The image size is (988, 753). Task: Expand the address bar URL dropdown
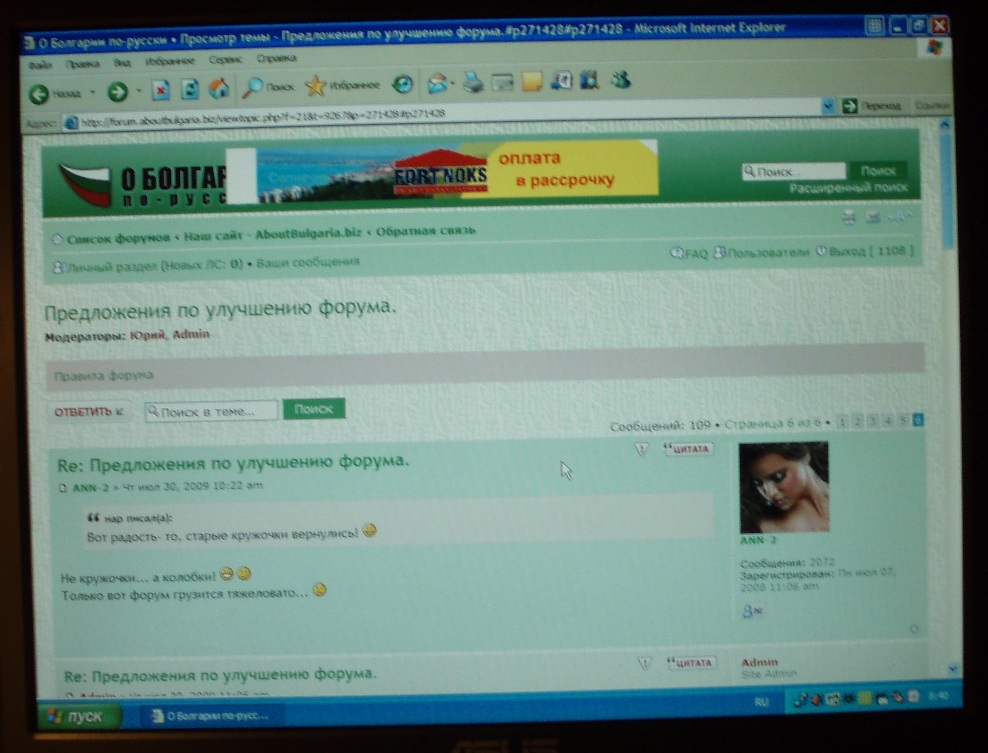click(x=827, y=105)
